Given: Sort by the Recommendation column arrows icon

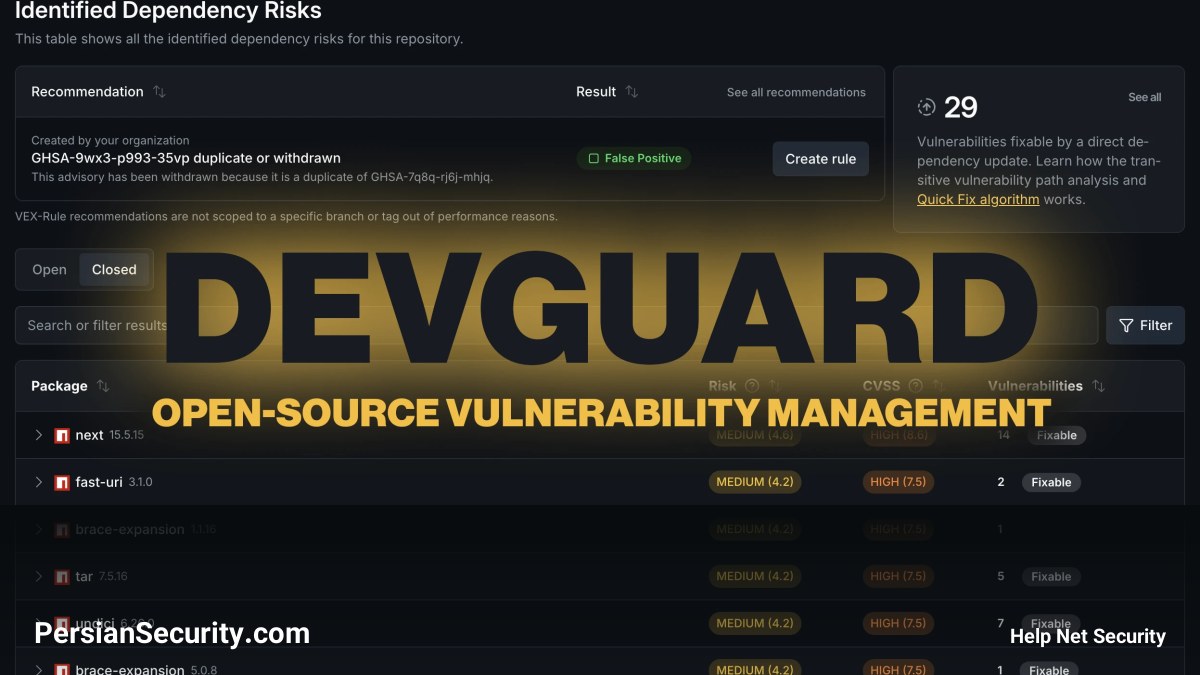Looking at the screenshot, I should point(159,92).
